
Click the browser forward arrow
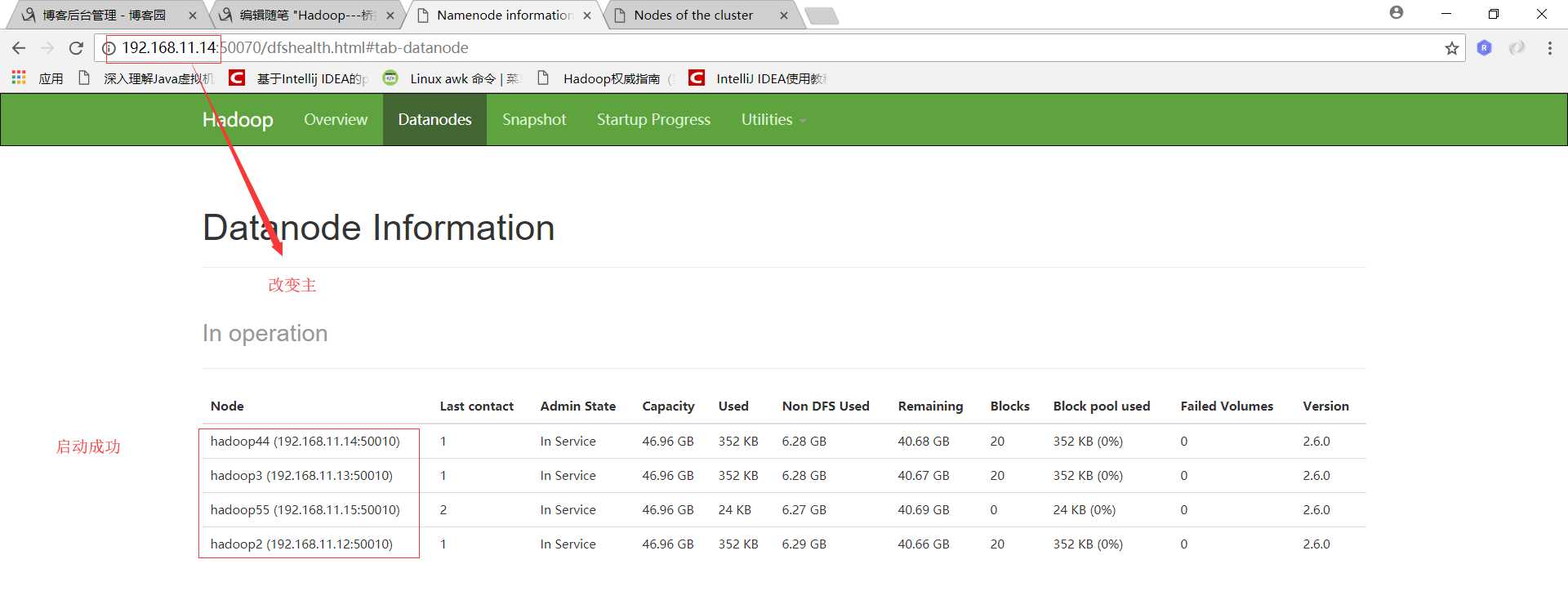(47, 48)
